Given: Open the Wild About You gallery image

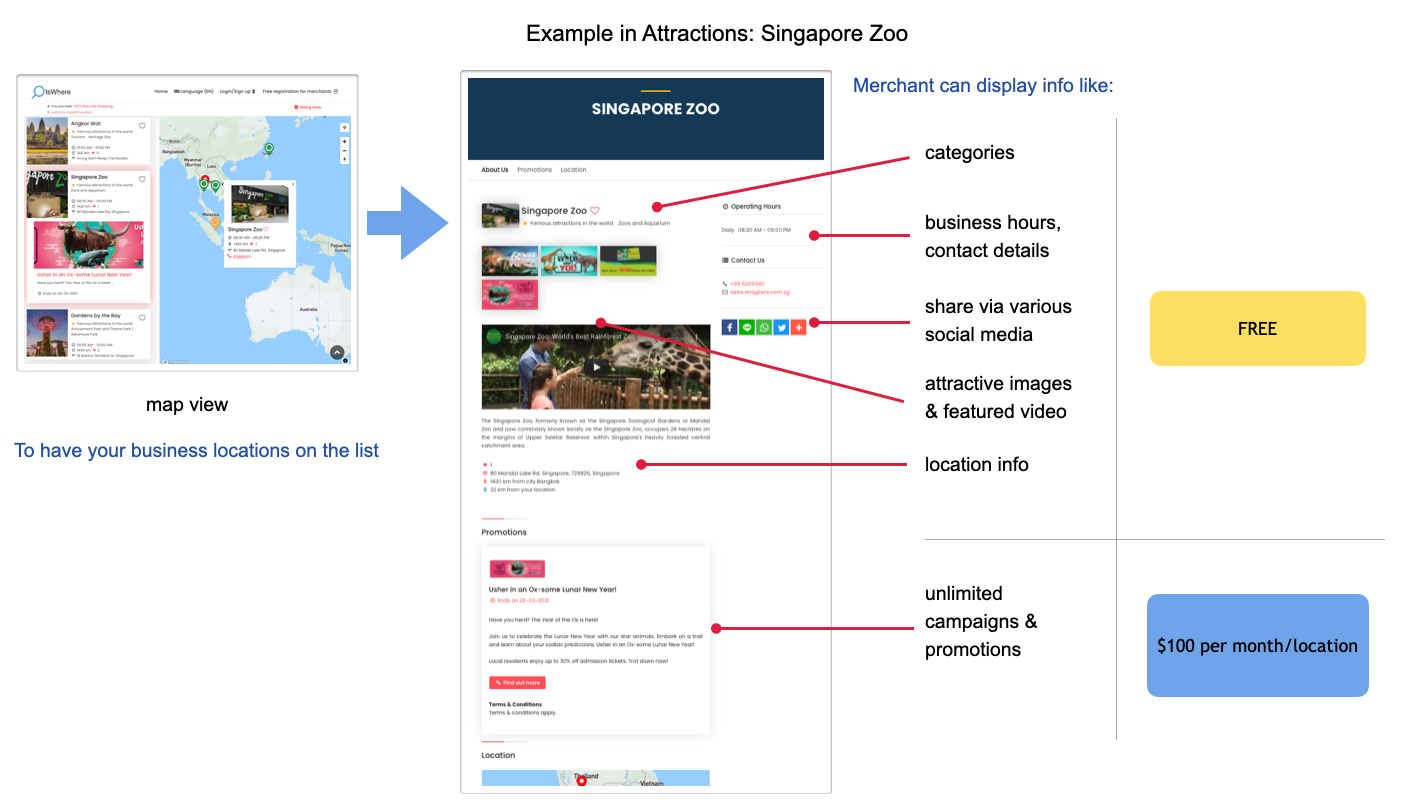Looking at the screenshot, I should coord(569,261).
